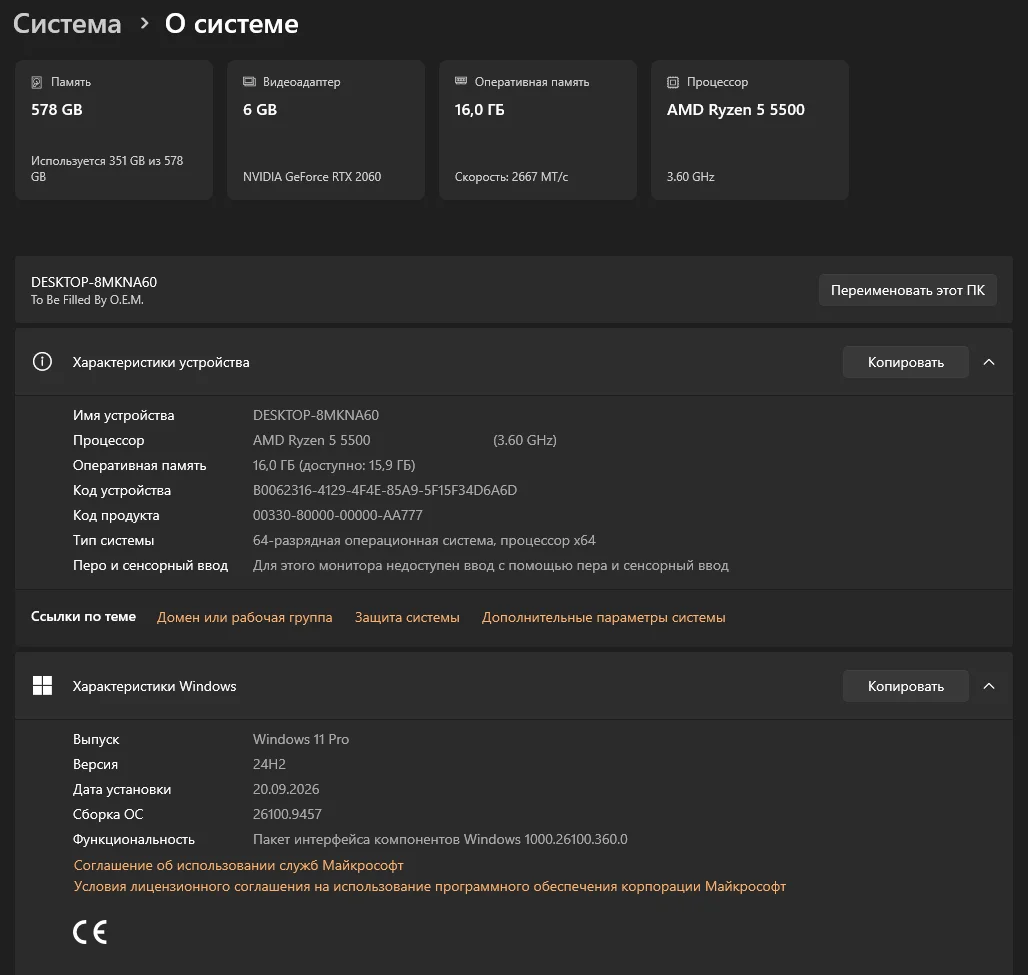This screenshot has width=1028, height=975.
Task: Open the Оперативная память 16,0 ГБ card
Action: click(538, 130)
